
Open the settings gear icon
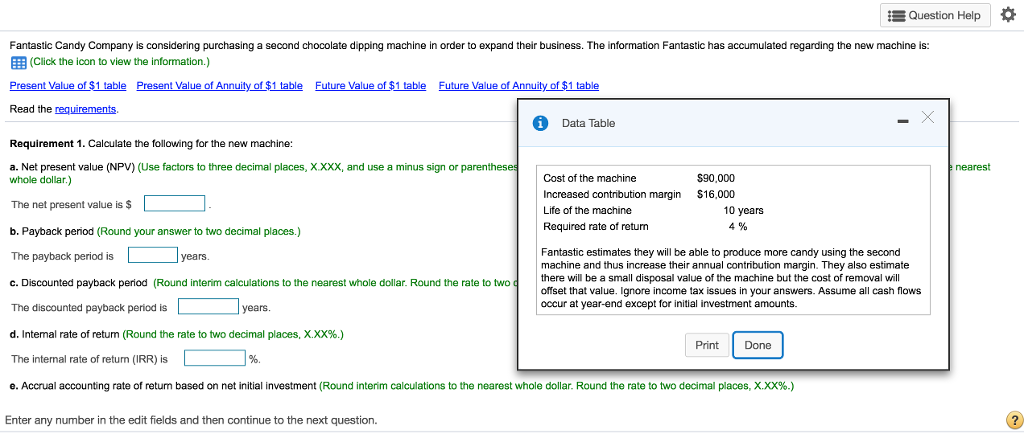(x=1008, y=15)
